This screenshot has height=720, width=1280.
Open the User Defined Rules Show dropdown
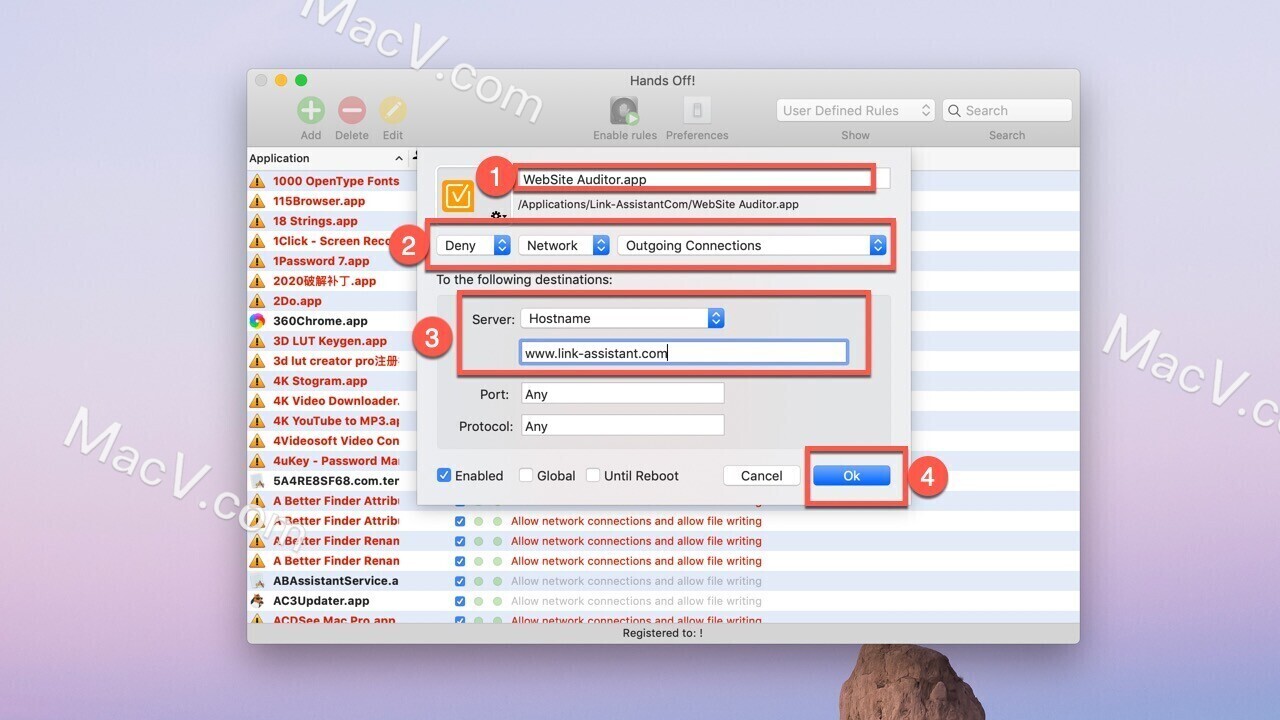[x=855, y=111]
